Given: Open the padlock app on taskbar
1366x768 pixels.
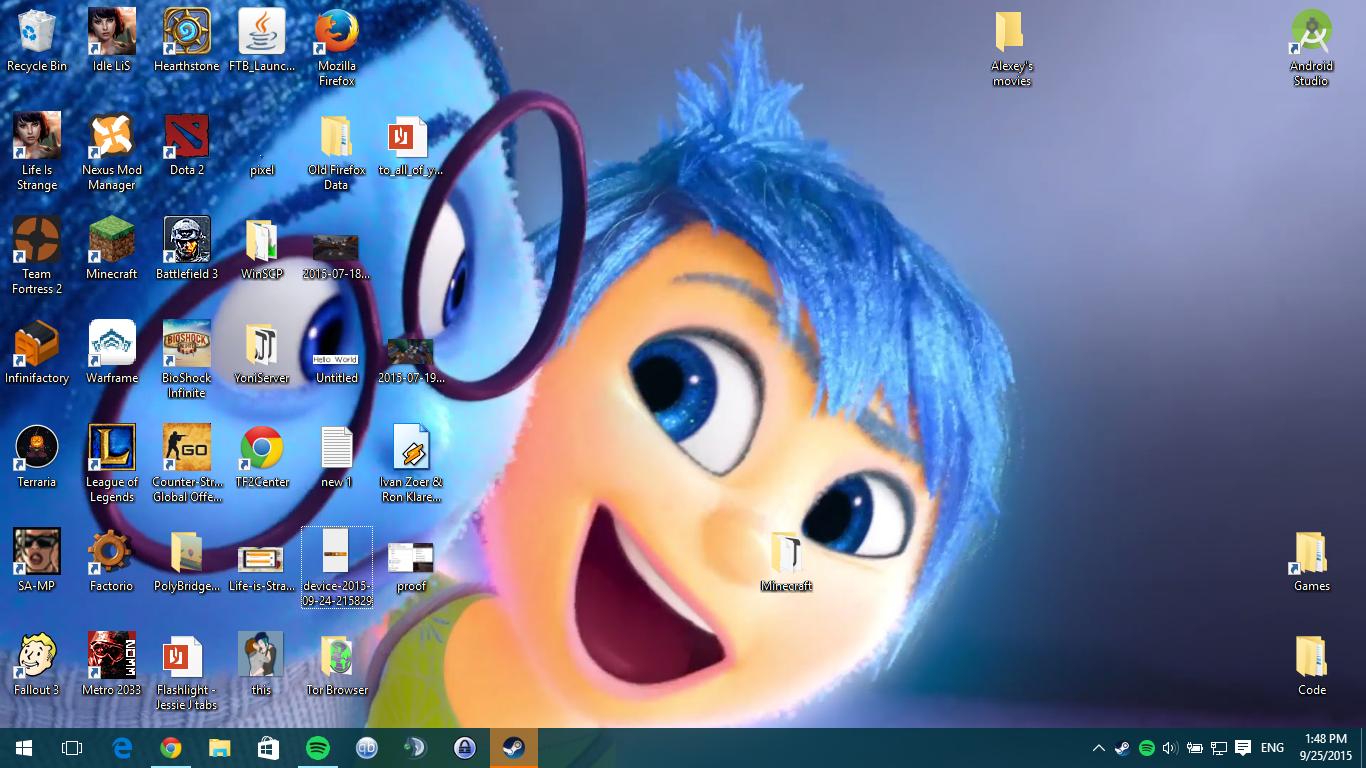Looking at the screenshot, I should point(465,748).
